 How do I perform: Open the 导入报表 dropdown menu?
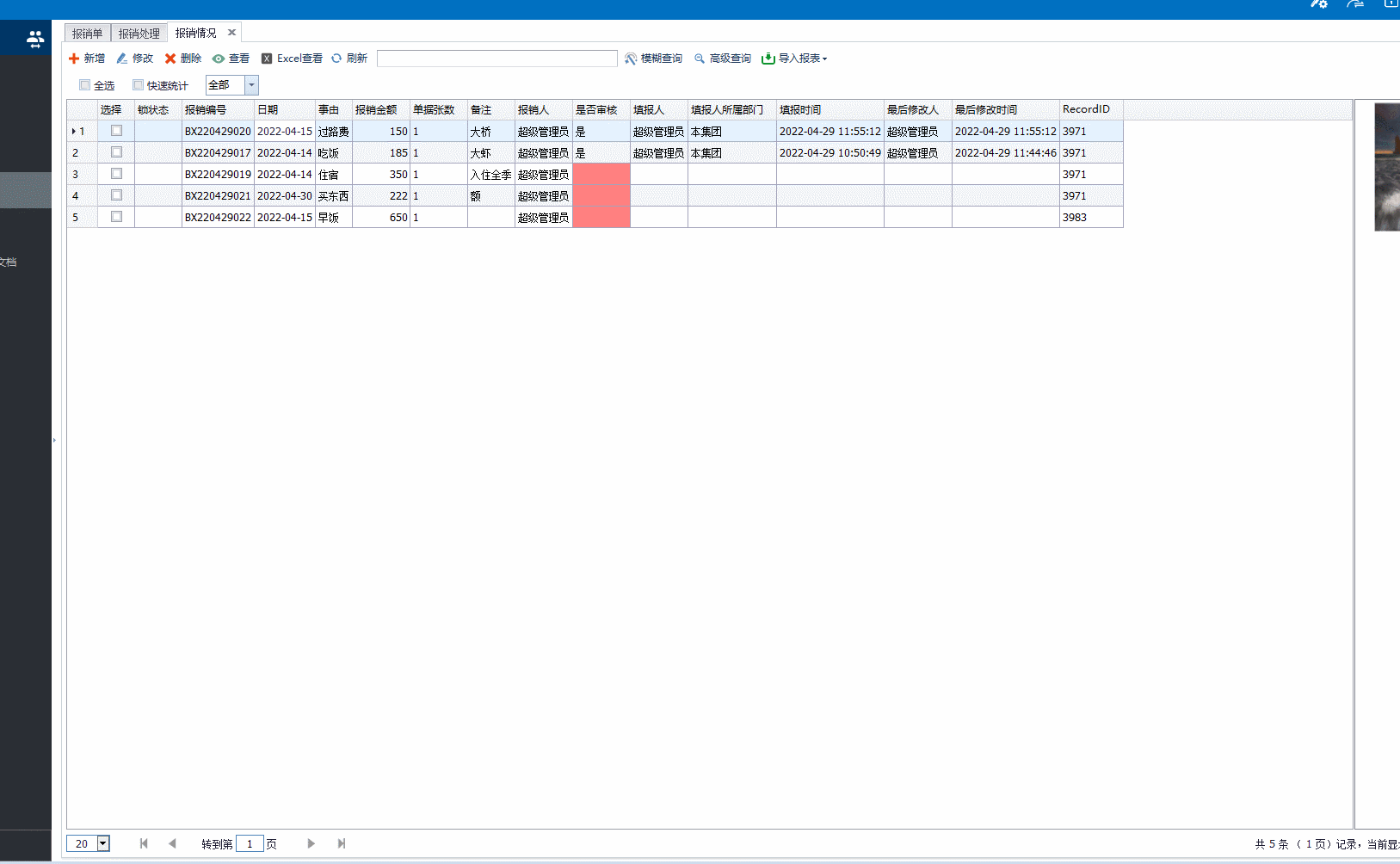[794, 59]
